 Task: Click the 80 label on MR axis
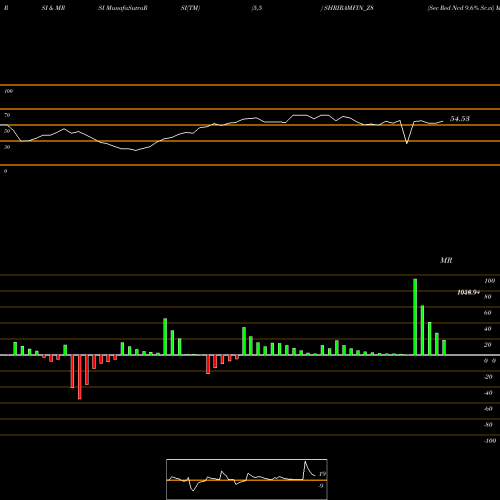point(488,297)
